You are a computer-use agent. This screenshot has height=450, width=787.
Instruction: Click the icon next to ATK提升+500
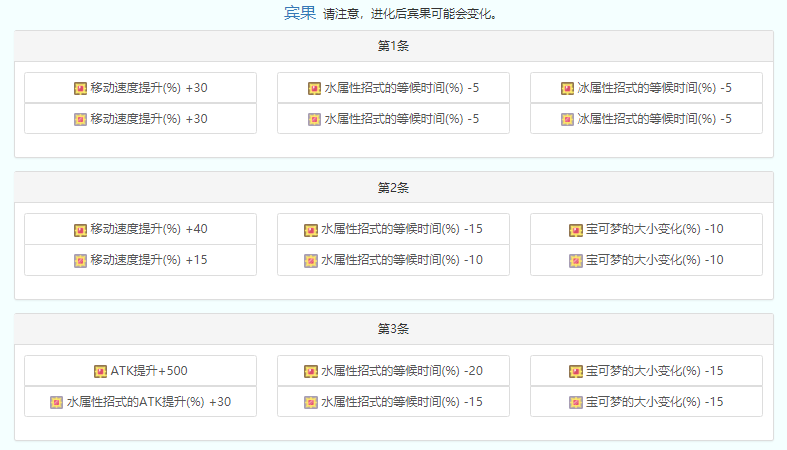(x=100, y=372)
